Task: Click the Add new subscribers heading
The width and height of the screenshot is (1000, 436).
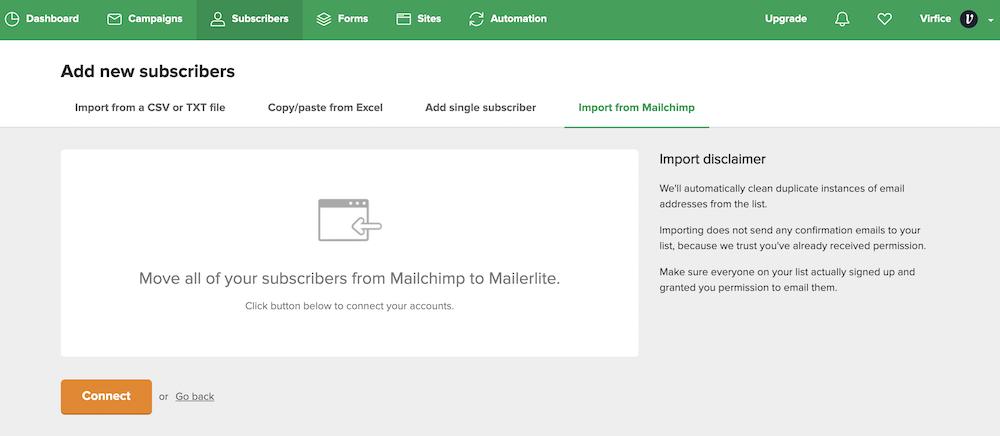Action: [x=148, y=71]
